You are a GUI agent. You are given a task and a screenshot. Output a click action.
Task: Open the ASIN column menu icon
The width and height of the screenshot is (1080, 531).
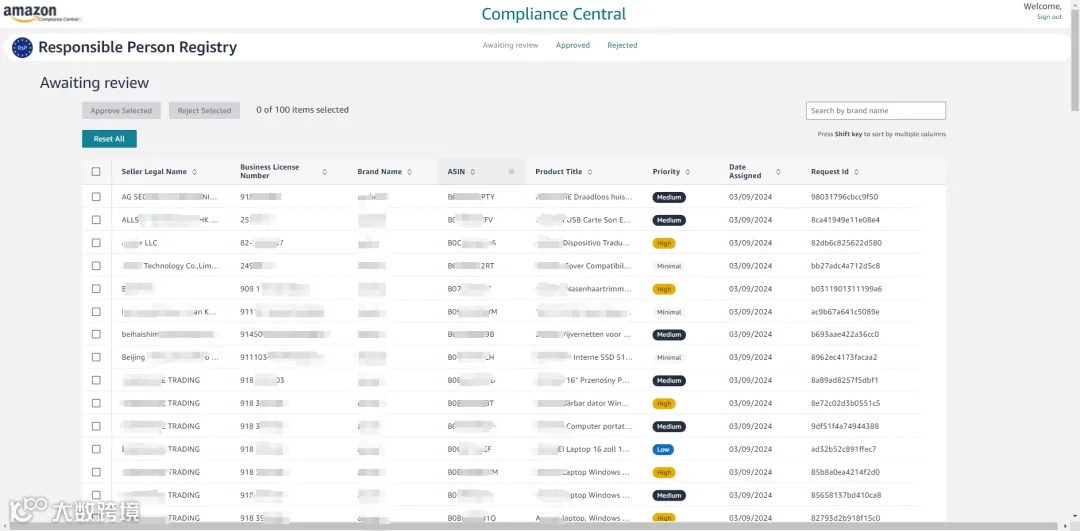tap(511, 171)
